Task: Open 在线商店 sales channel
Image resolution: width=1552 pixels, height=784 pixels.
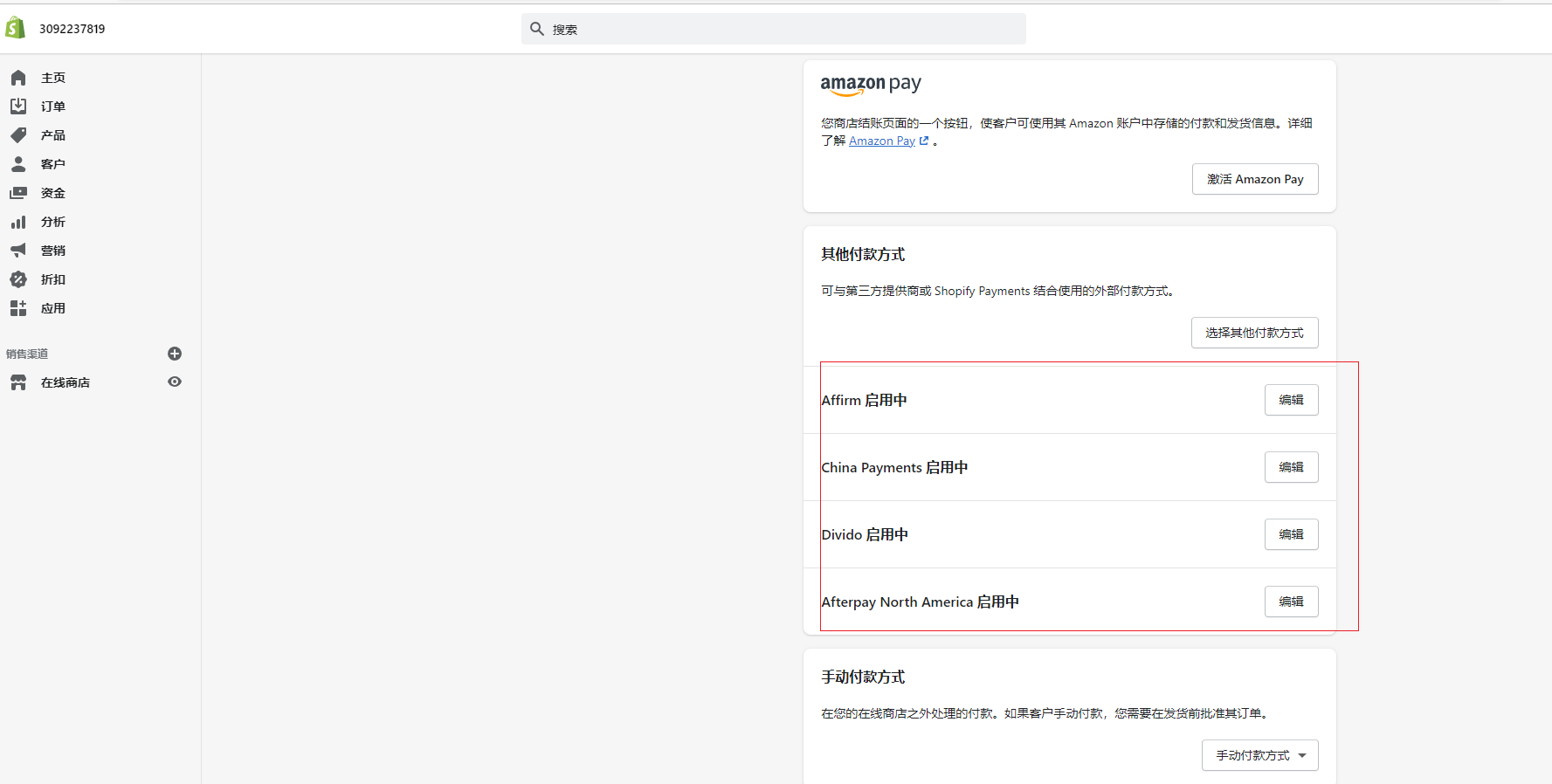Action: [66, 382]
